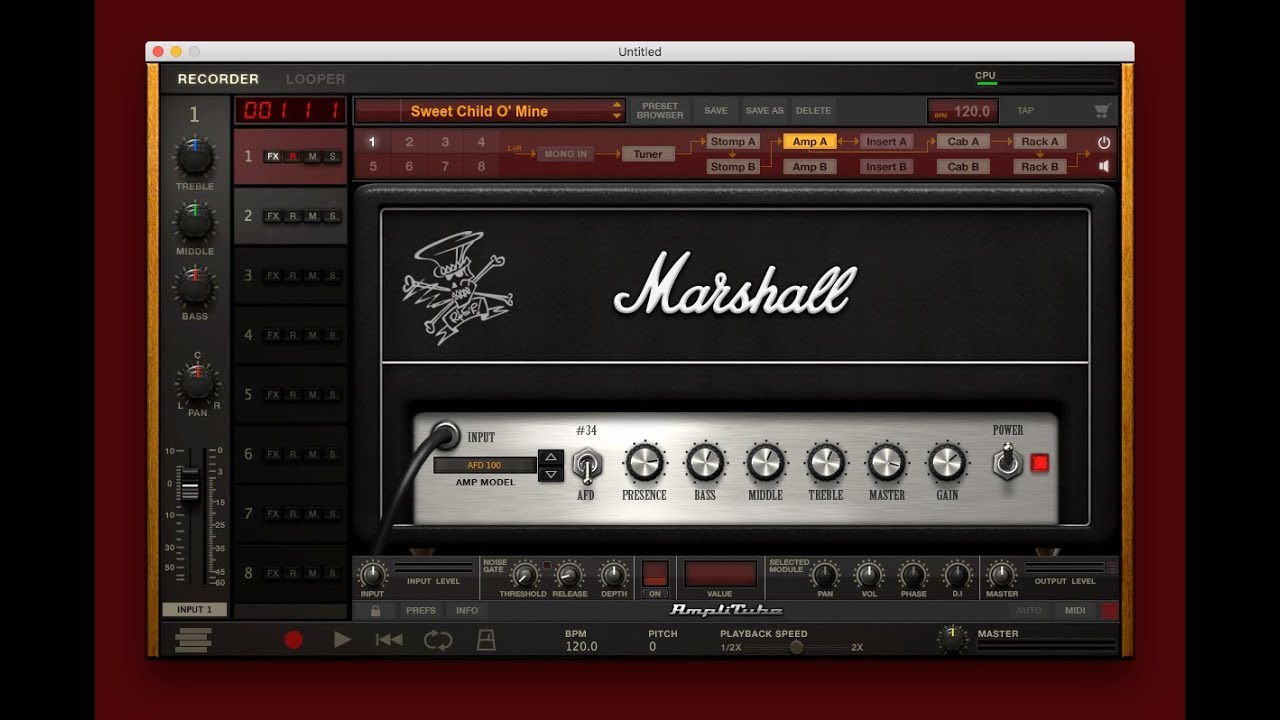Screen dimensions: 1280x720
Task: Click the lock icon beside PREFS
Action: click(x=375, y=610)
